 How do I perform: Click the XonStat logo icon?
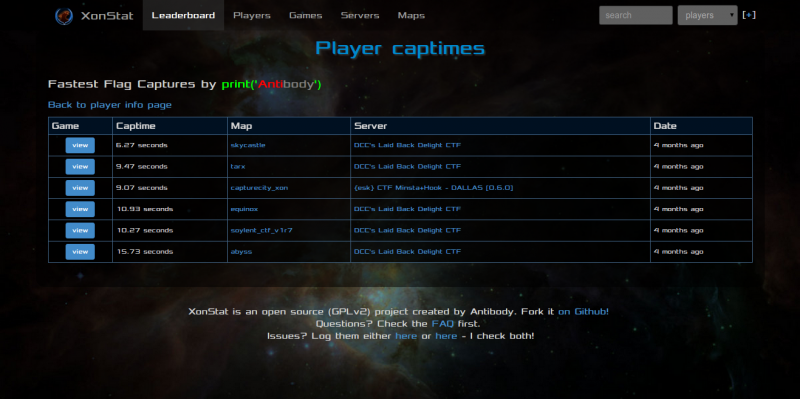tap(64, 16)
